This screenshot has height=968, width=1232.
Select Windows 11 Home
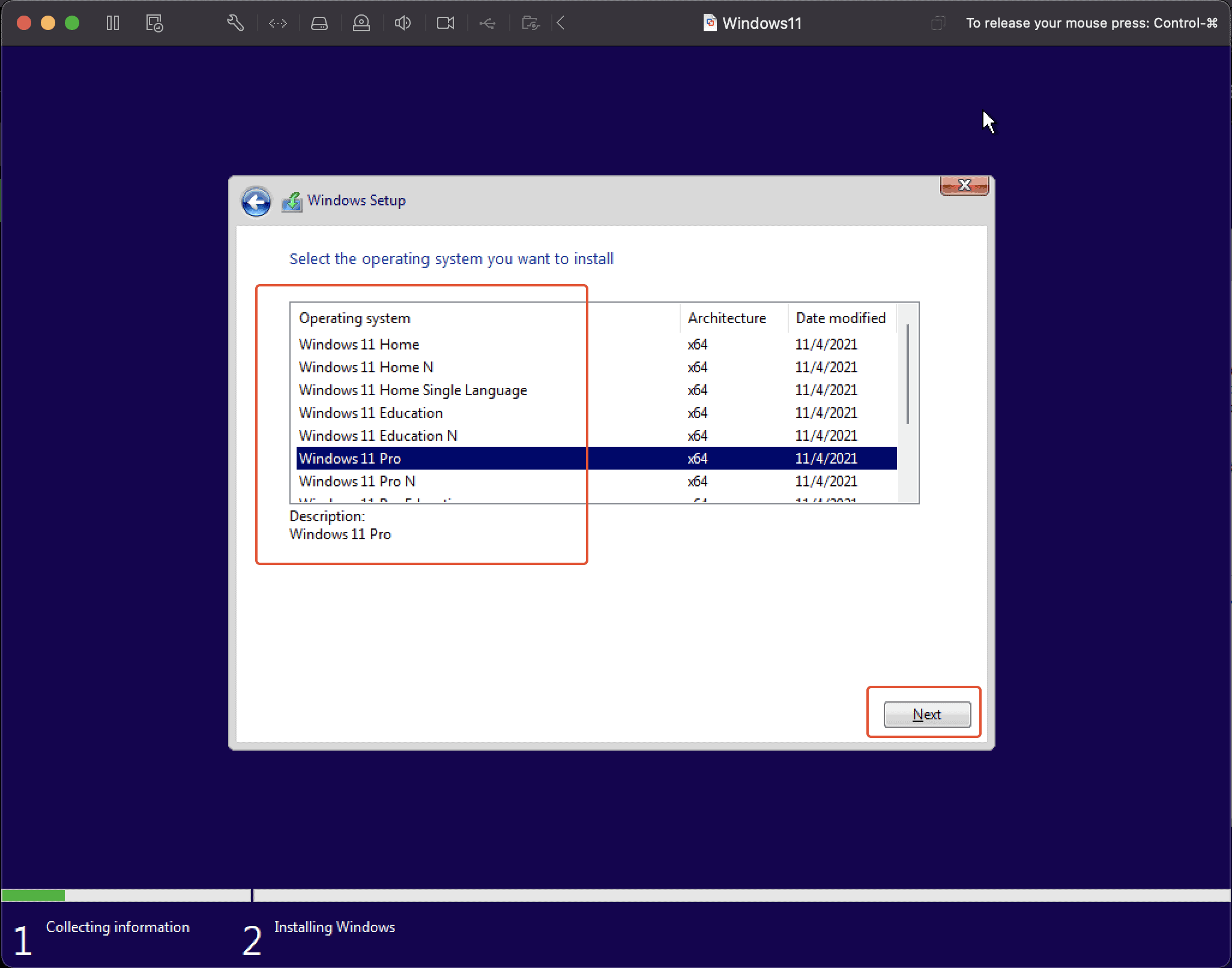(x=597, y=344)
